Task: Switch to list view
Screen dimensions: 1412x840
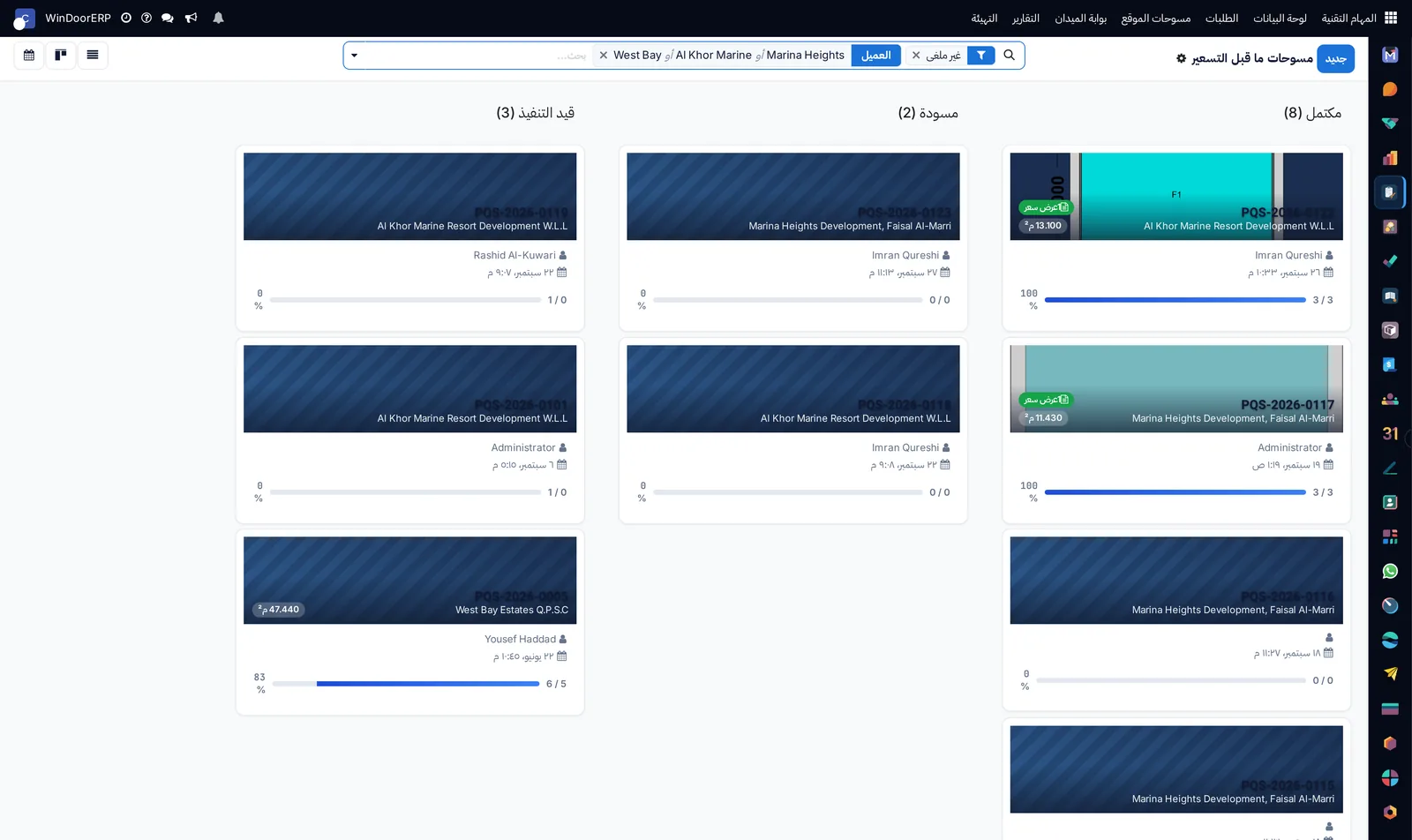Action: tap(93, 55)
